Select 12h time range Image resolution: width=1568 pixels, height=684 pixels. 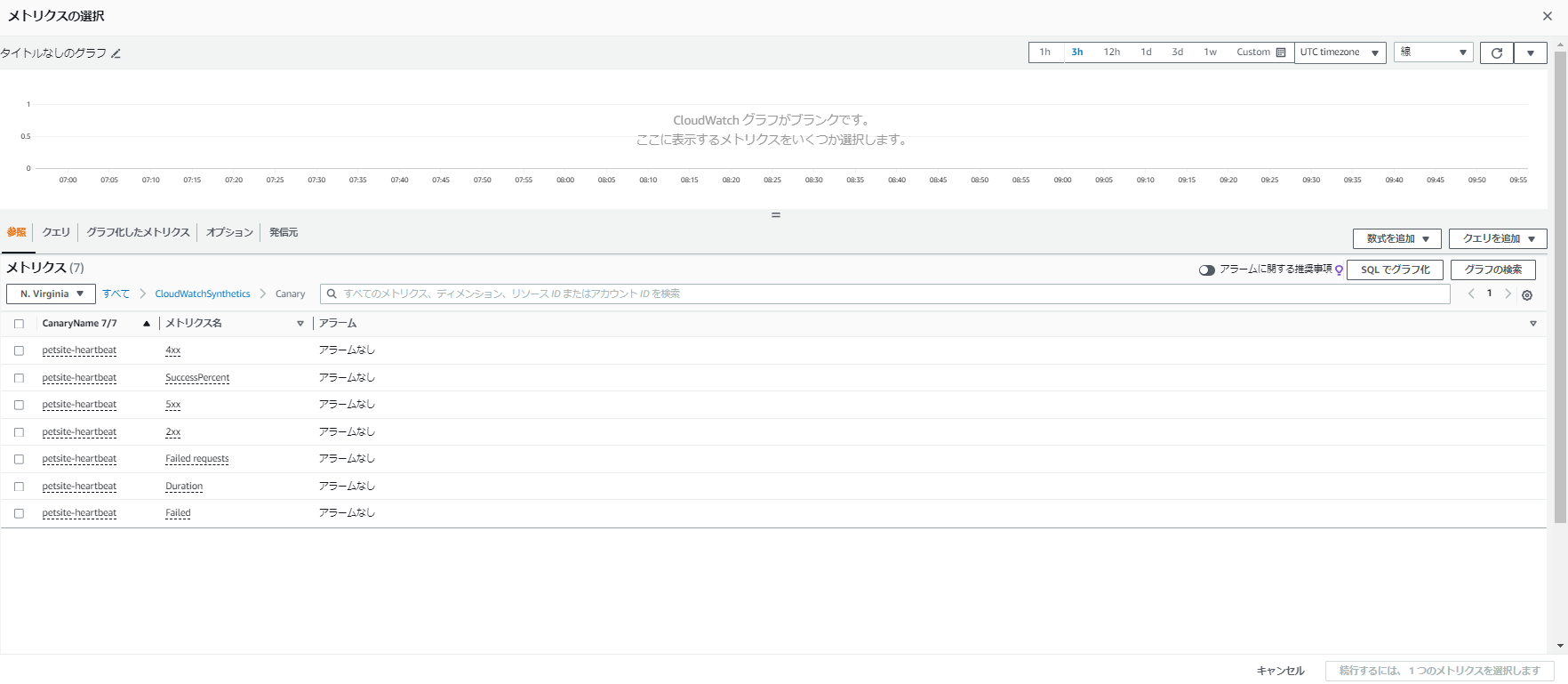(x=1112, y=52)
